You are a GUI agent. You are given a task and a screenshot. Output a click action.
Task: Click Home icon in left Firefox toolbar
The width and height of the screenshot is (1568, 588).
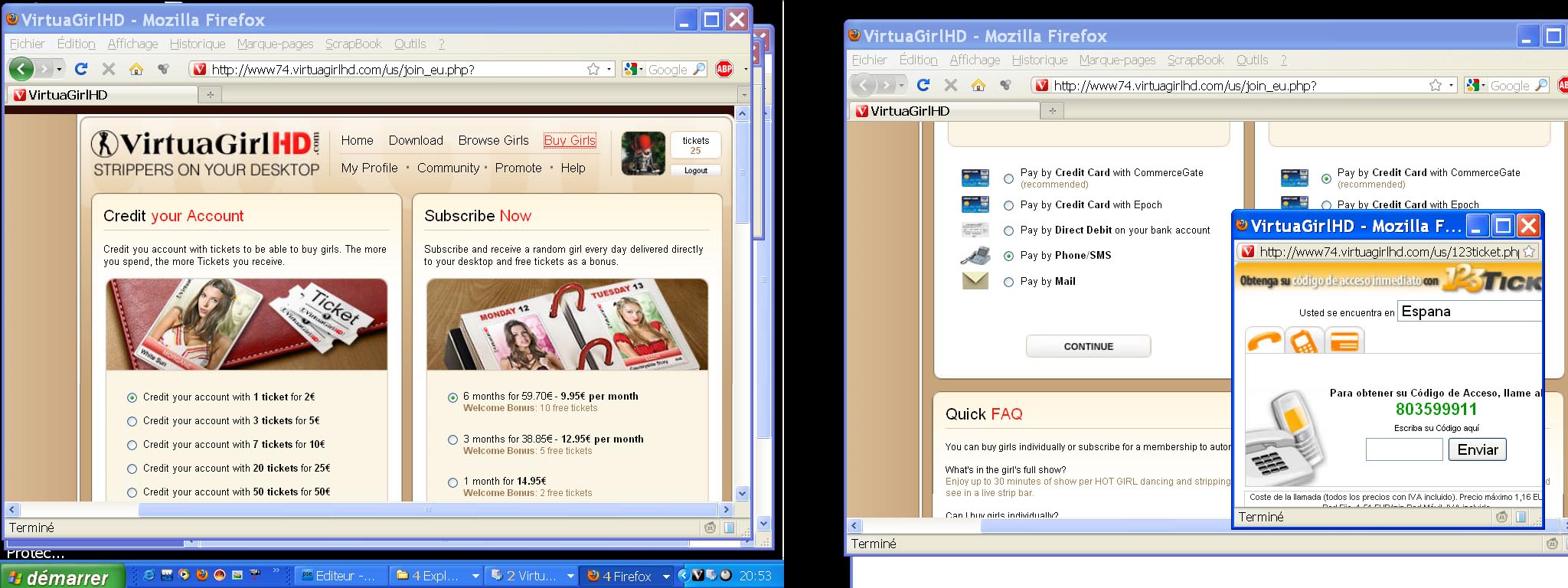point(136,69)
